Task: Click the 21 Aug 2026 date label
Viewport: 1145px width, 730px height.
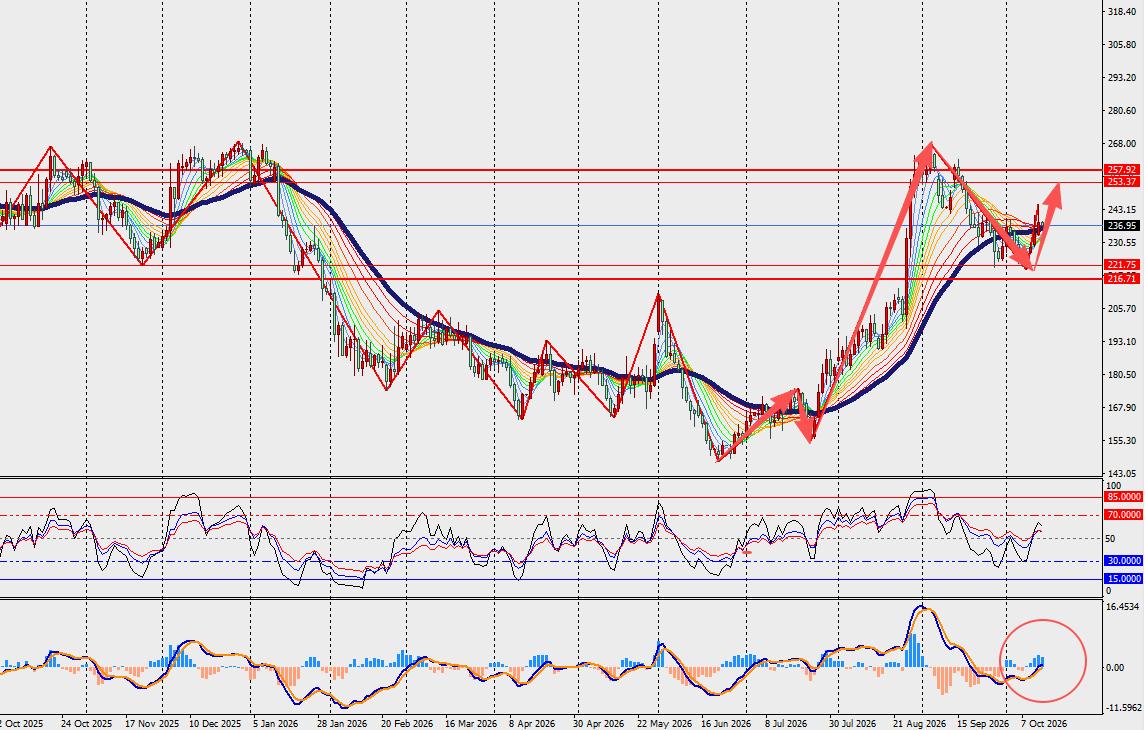Action: pos(920,723)
